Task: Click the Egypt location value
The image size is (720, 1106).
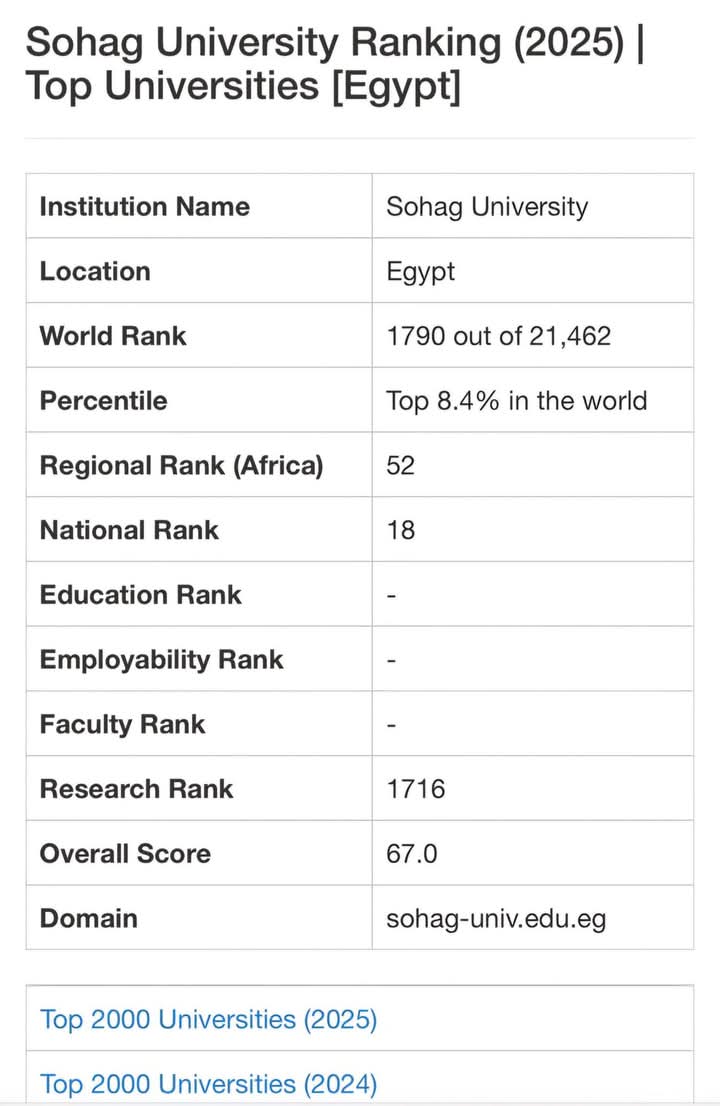Action: click(420, 272)
